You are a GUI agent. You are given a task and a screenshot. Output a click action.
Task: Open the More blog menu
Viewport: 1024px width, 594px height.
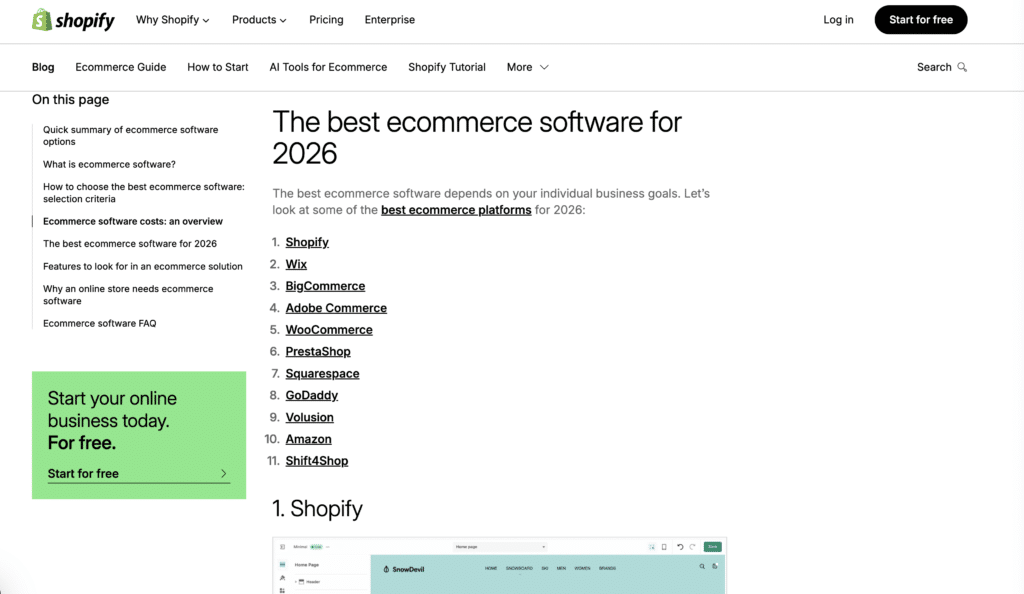click(x=528, y=67)
